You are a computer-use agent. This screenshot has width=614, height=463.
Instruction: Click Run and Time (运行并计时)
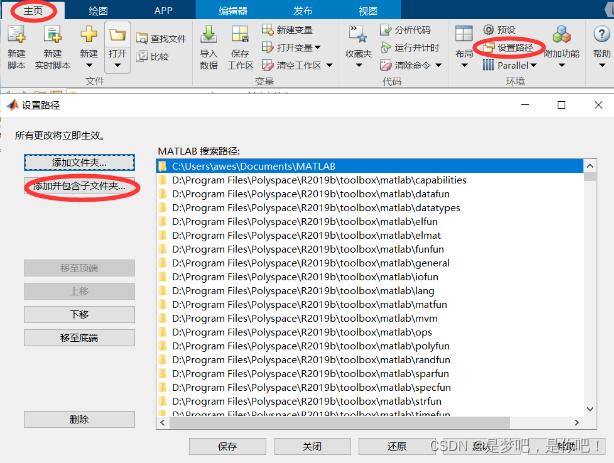click(410, 47)
